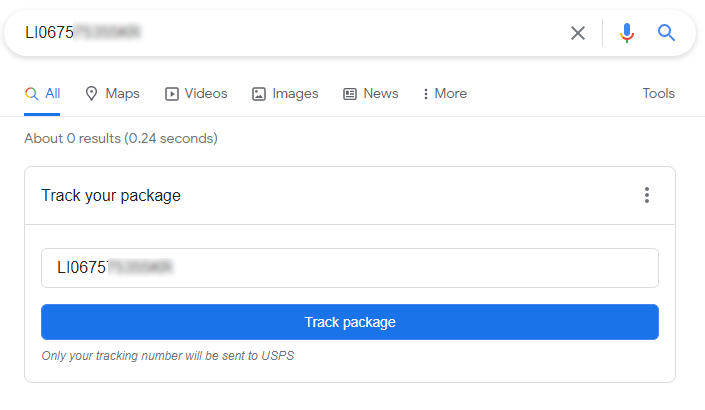Switch to the News tab

371,94
